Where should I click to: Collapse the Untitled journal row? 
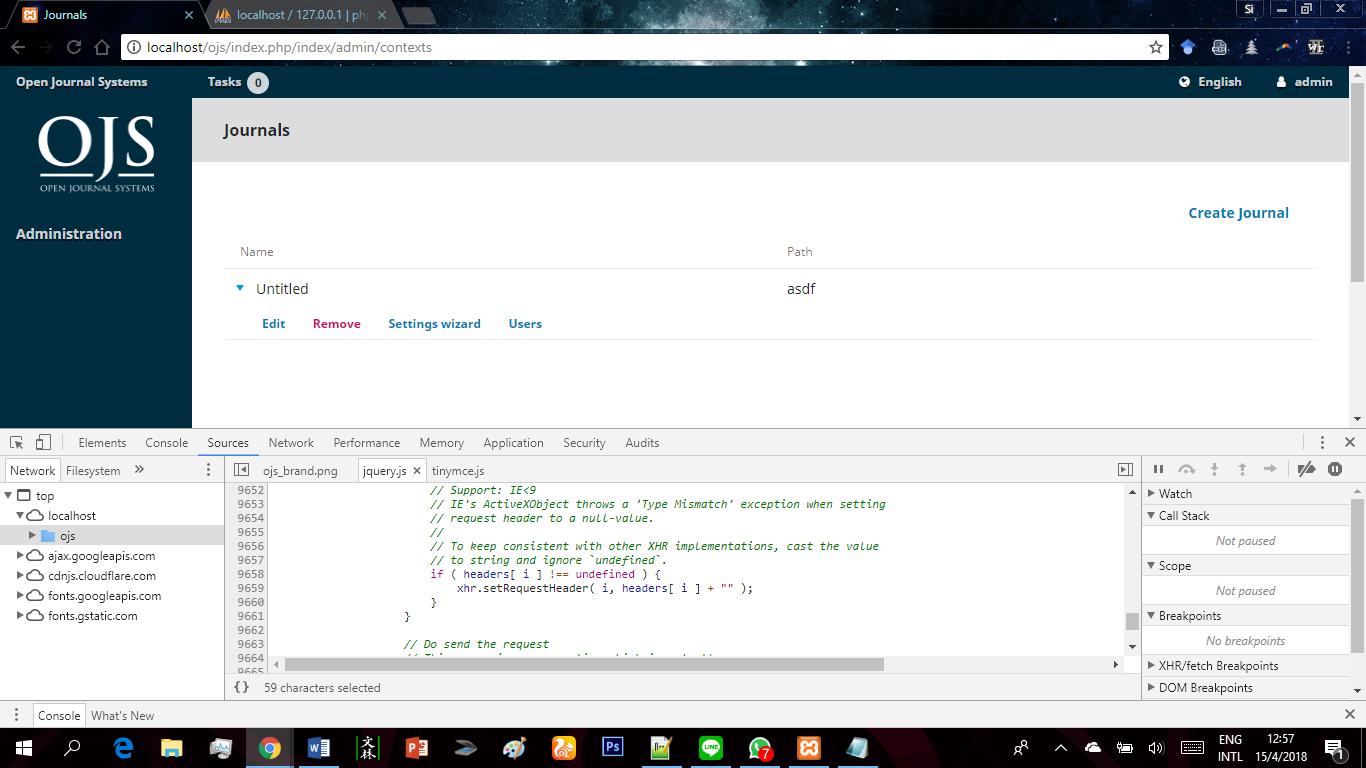click(x=239, y=288)
